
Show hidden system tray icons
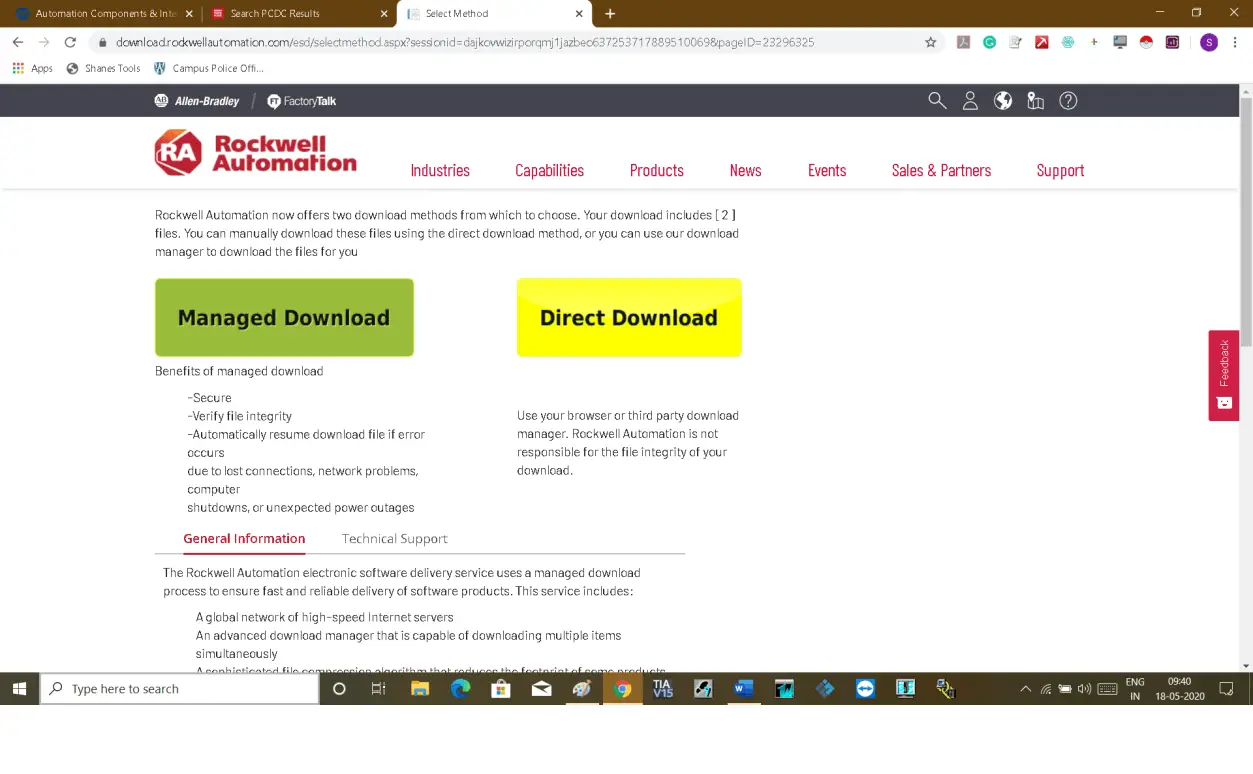coord(1025,689)
